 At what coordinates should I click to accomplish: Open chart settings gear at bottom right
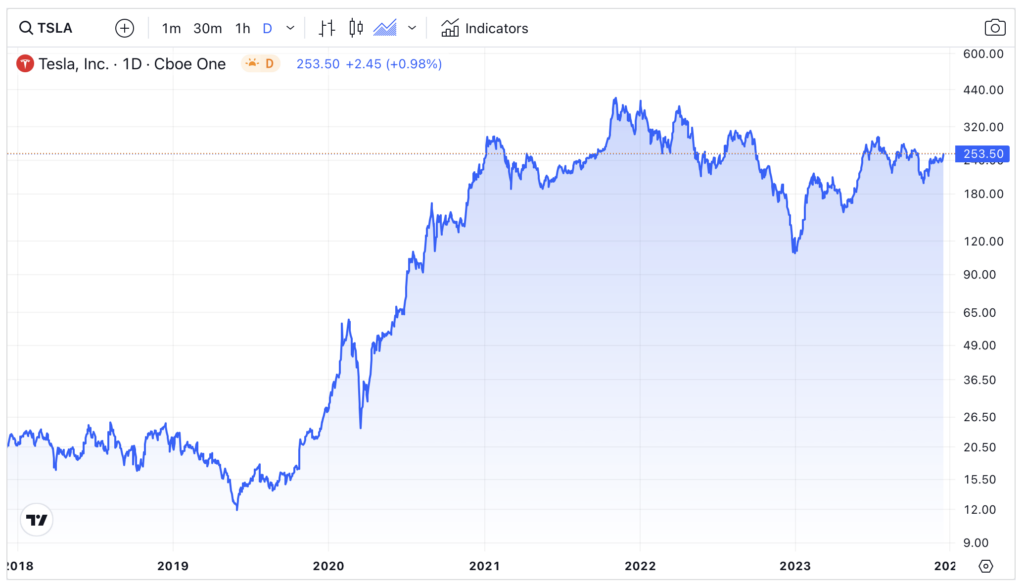point(986,566)
